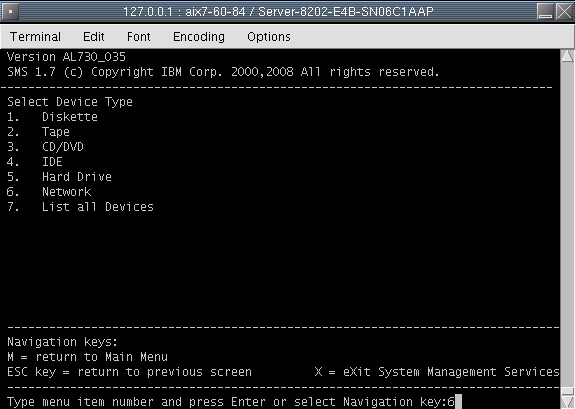Viewport: 575px width, 409px height.
Task: Click 'X = eXit System Management Services'
Action: coord(437,372)
